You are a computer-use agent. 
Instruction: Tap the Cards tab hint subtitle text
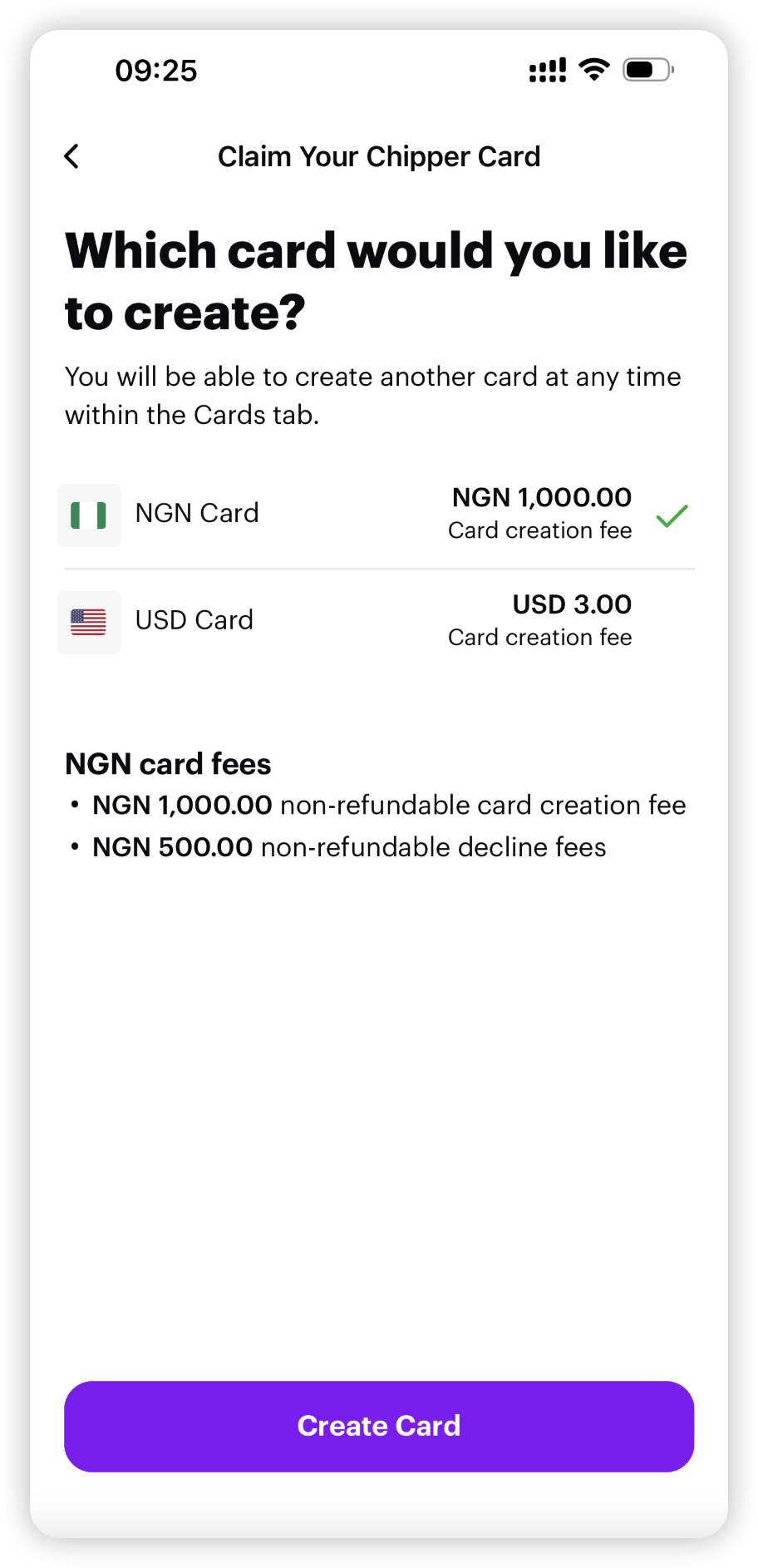[372, 396]
